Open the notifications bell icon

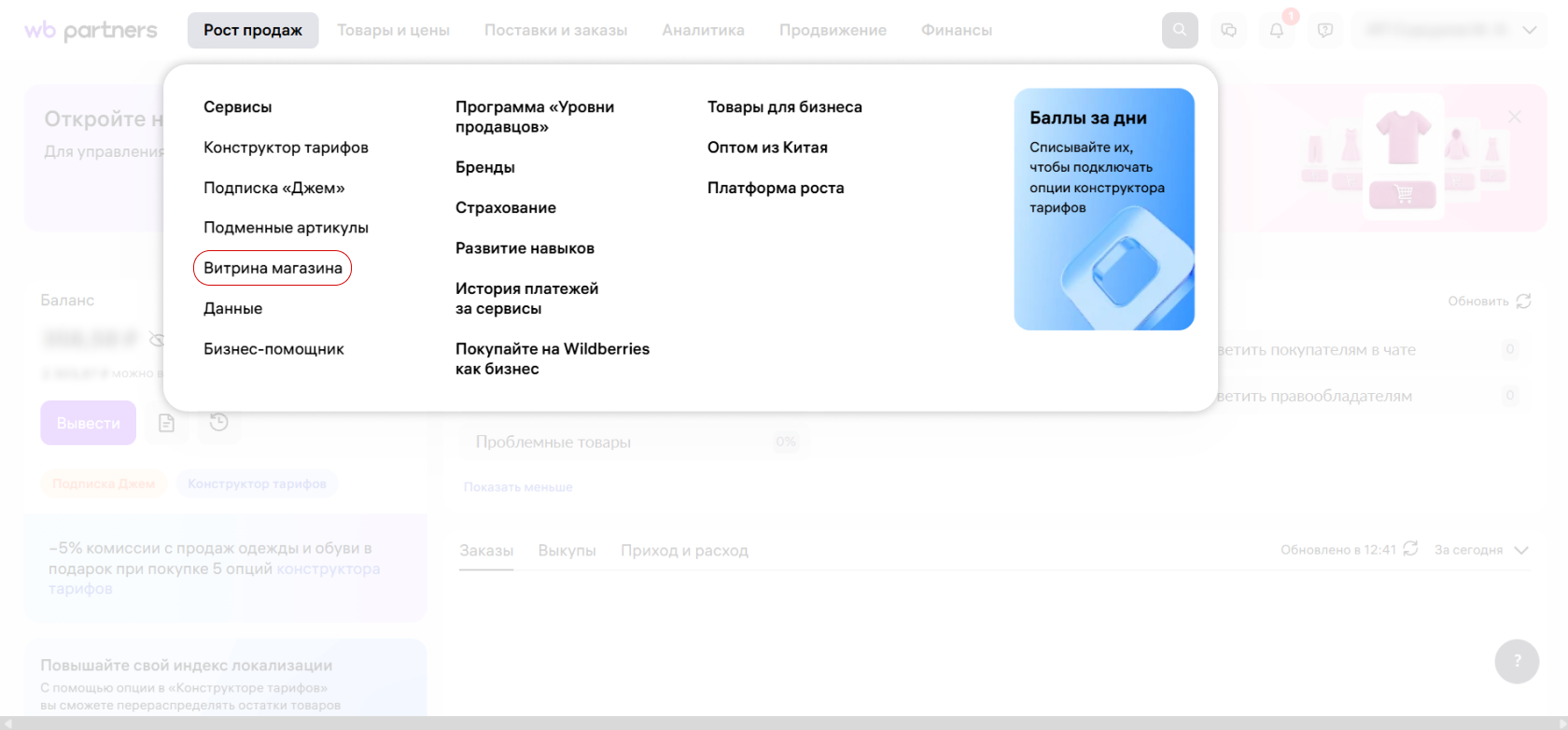click(1277, 30)
